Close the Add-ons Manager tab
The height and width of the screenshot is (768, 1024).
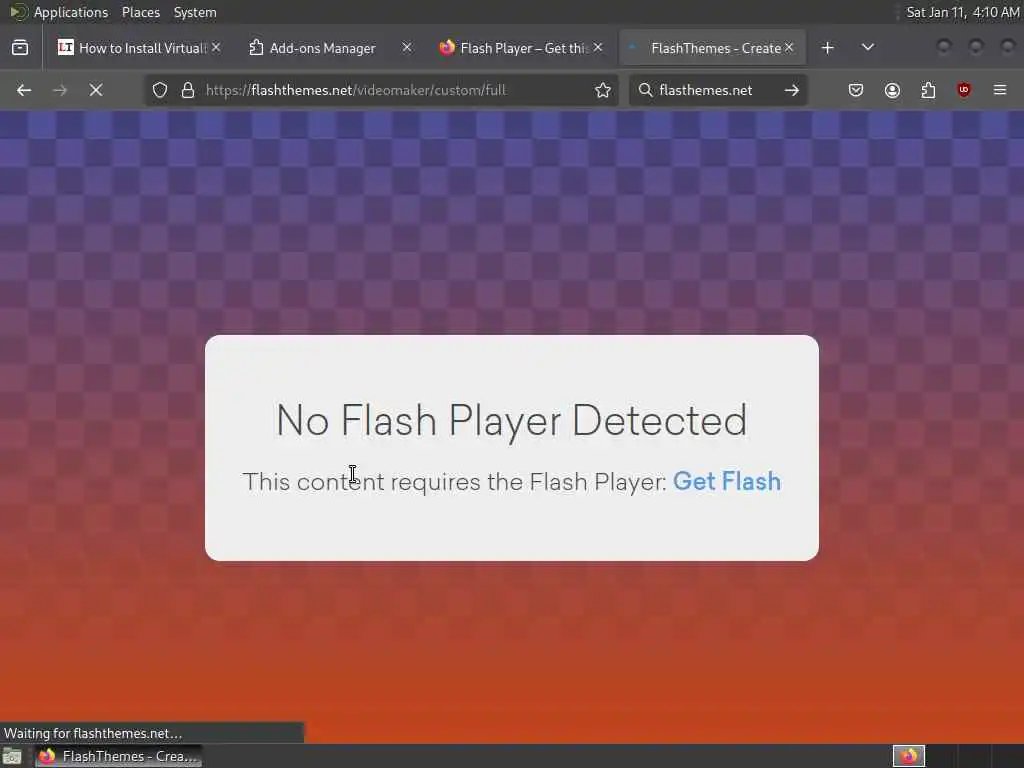(407, 47)
